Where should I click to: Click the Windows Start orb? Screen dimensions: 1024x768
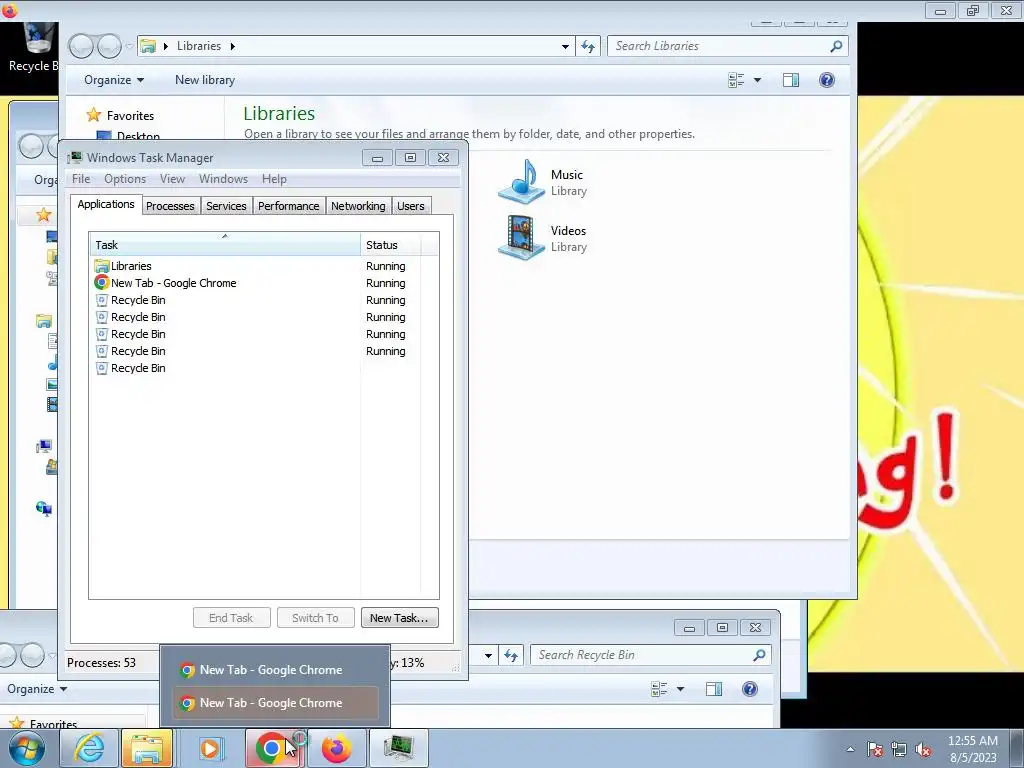point(26,748)
